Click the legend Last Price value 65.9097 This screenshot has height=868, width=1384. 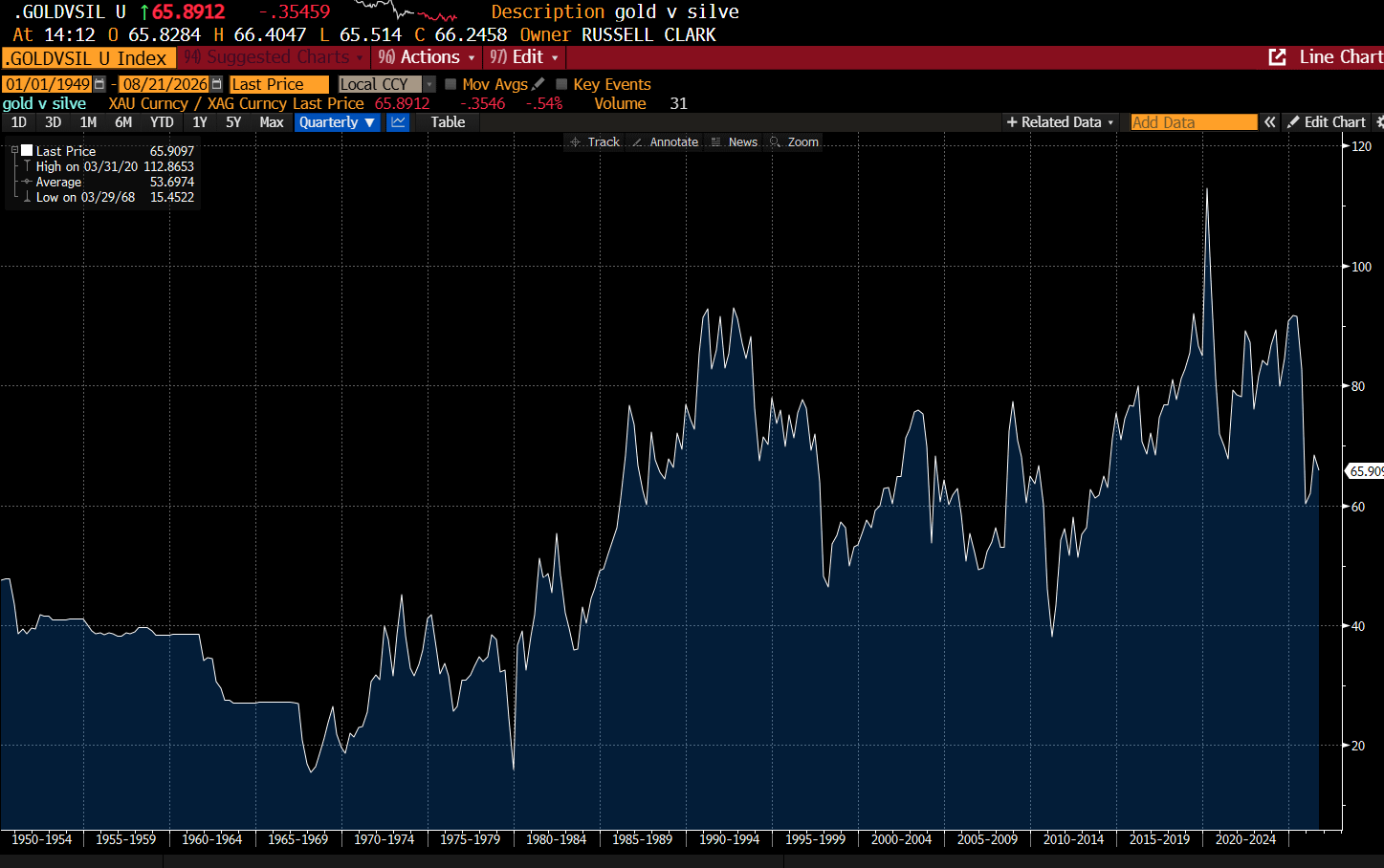click(x=172, y=151)
